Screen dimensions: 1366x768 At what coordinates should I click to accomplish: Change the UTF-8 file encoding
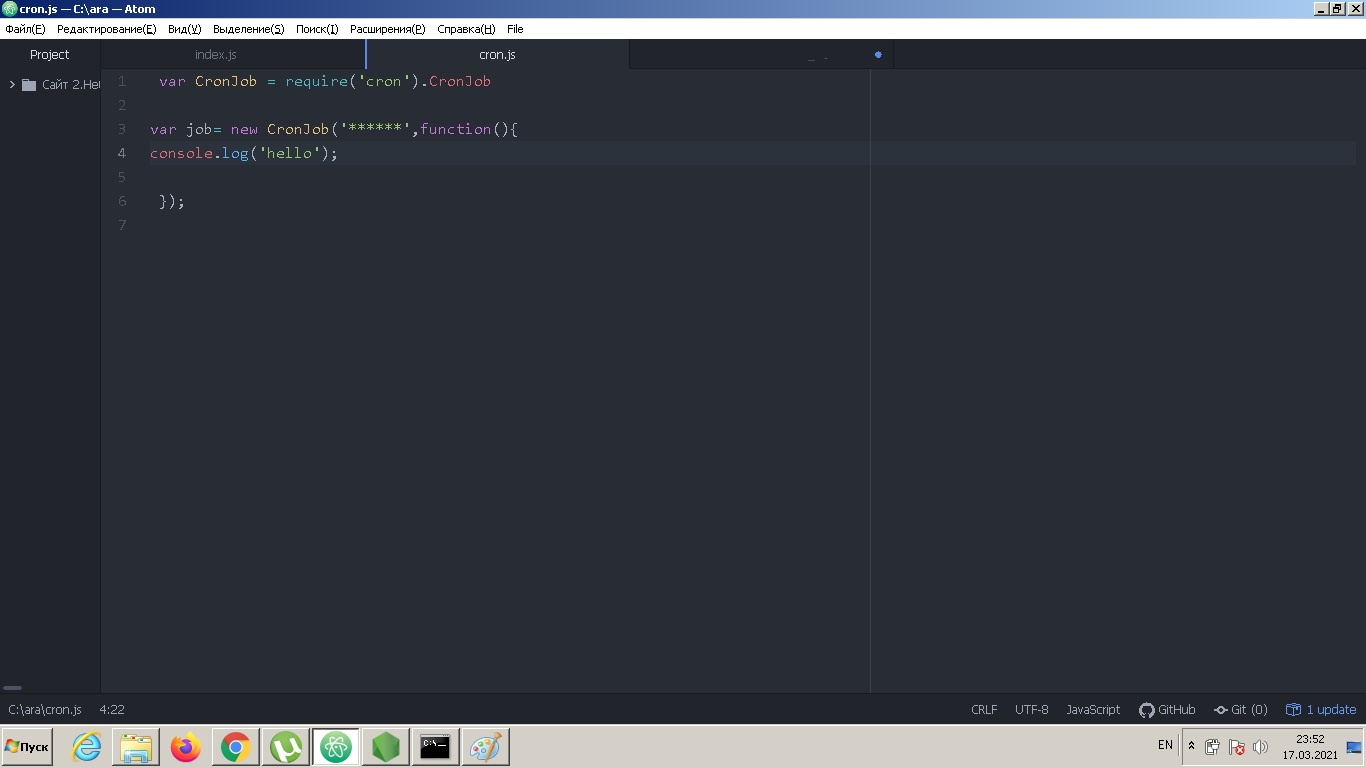point(1032,709)
